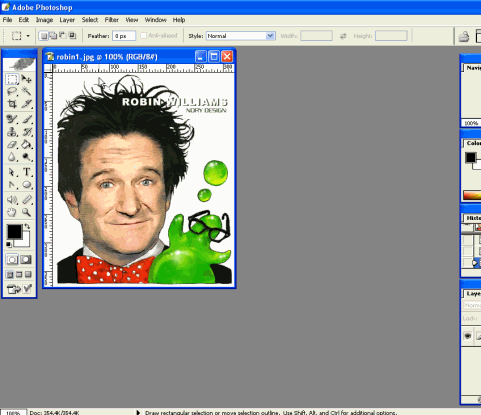The width and height of the screenshot is (481, 415).
Task: Select the Zoom magnifier tool
Action: [26, 212]
